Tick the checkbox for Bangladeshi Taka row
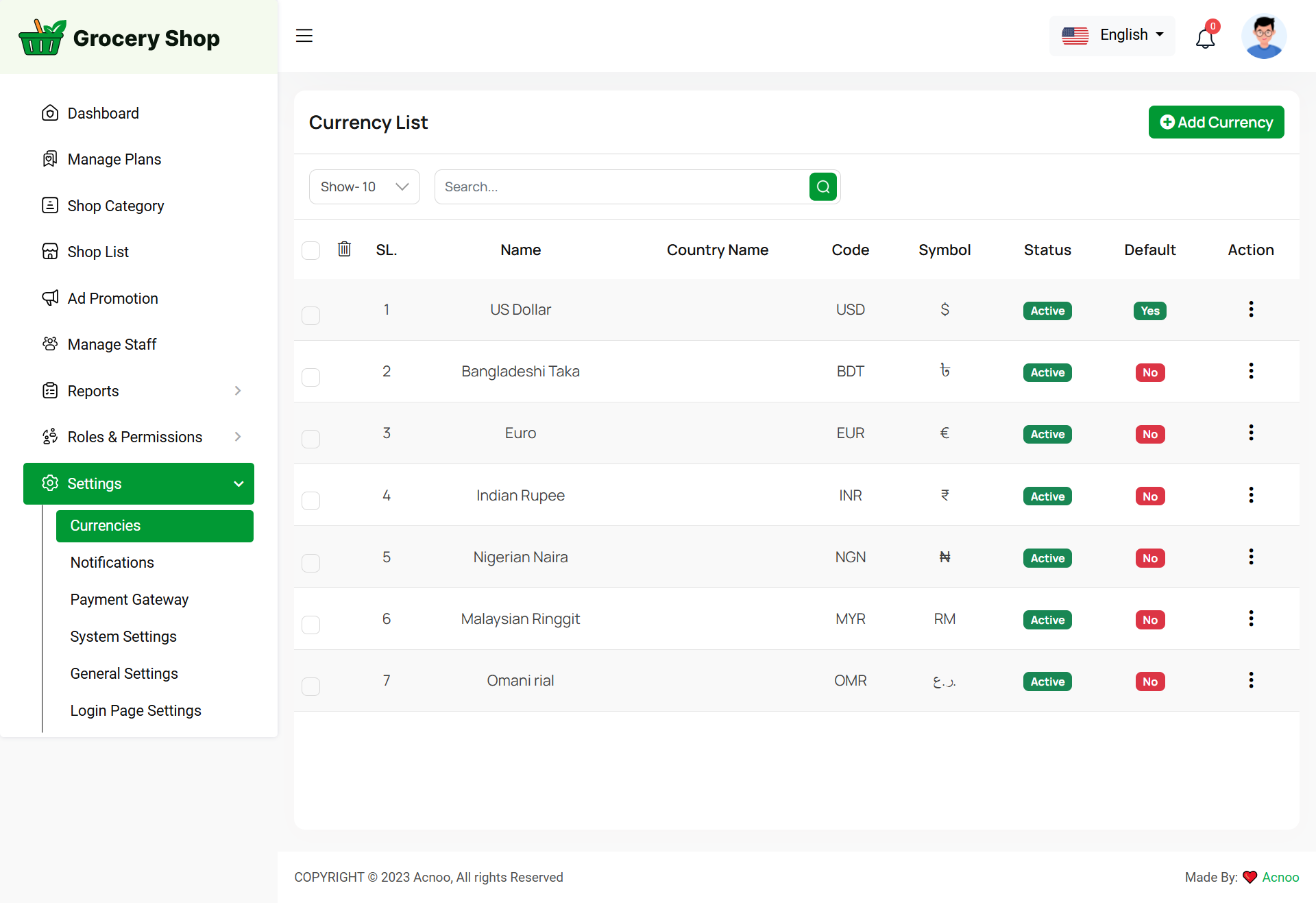The width and height of the screenshot is (1316, 903). coord(311,377)
